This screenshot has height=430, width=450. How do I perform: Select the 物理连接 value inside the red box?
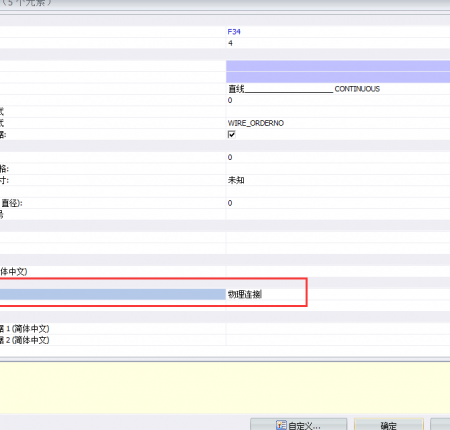click(245, 294)
